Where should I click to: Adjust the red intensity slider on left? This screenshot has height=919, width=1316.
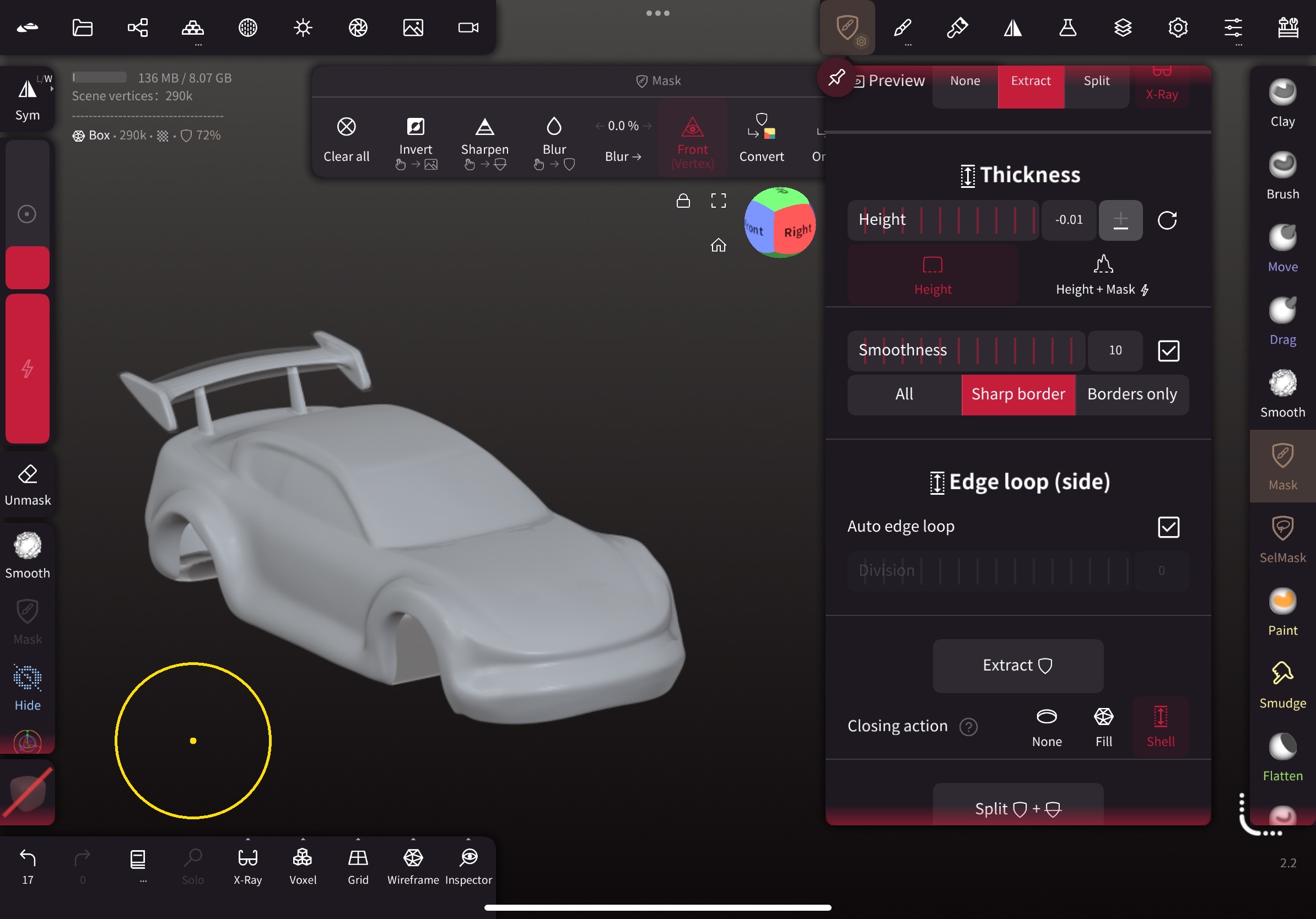point(28,369)
